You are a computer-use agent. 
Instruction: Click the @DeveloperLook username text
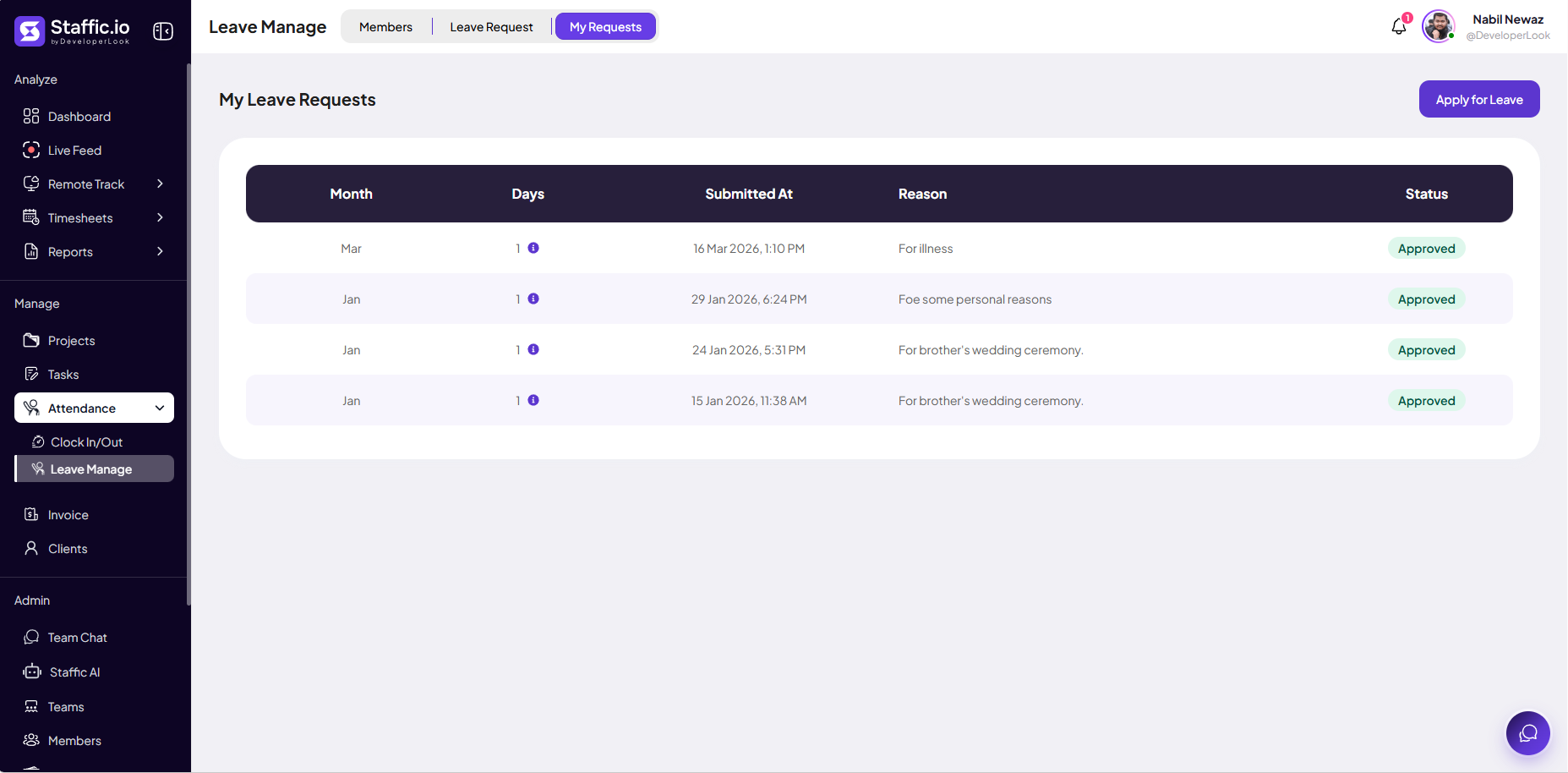1508,36
